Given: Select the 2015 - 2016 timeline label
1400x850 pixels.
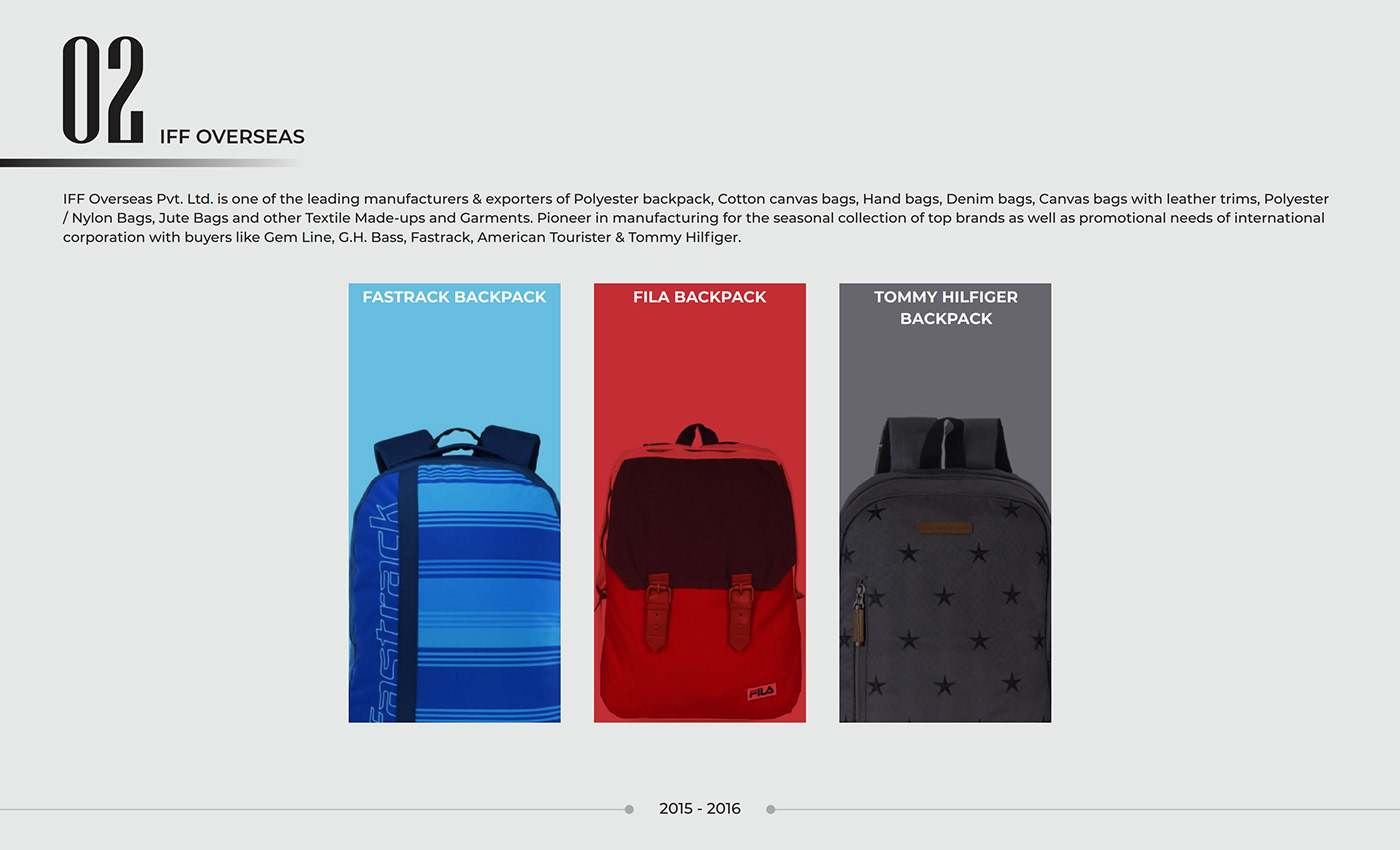Looking at the screenshot, I should [x=700, y=808].
